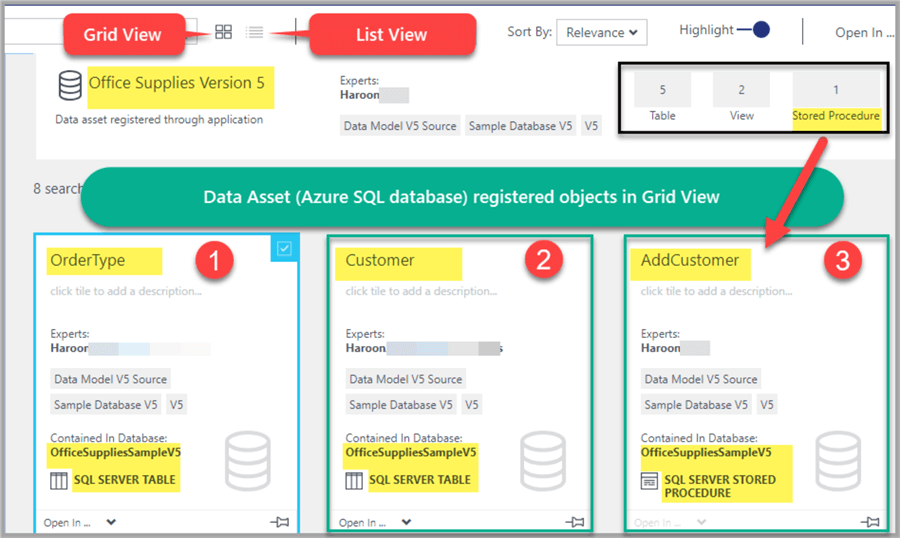Click Sample Database V5 tag on AddCustomer
The width and height of the screenshot is (900, 538).
tap(696, 405)
